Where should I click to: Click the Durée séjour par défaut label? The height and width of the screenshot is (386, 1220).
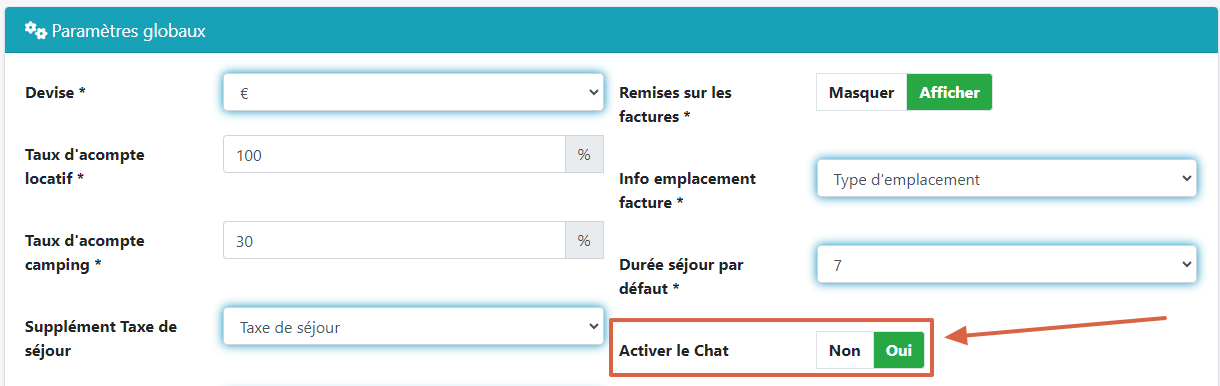point(681,276)
